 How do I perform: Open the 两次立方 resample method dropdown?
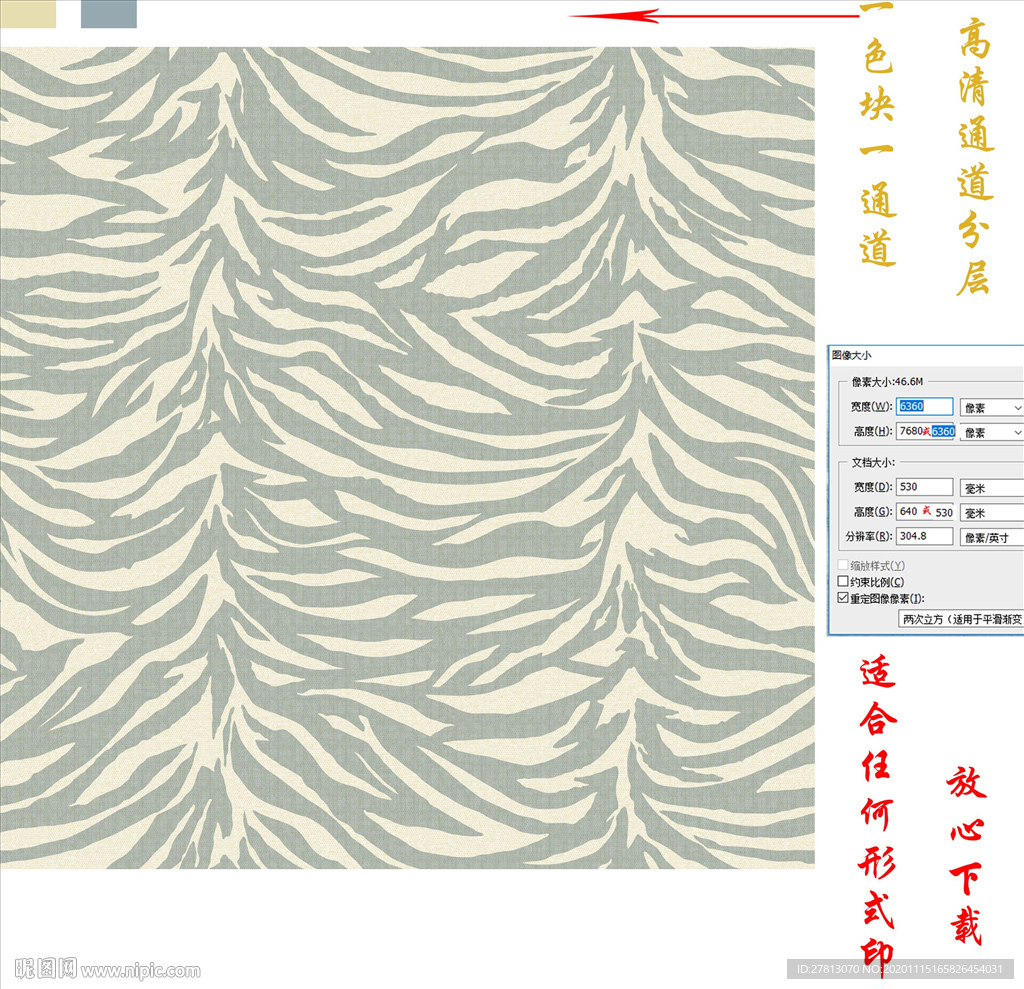[x=961, y=619]
